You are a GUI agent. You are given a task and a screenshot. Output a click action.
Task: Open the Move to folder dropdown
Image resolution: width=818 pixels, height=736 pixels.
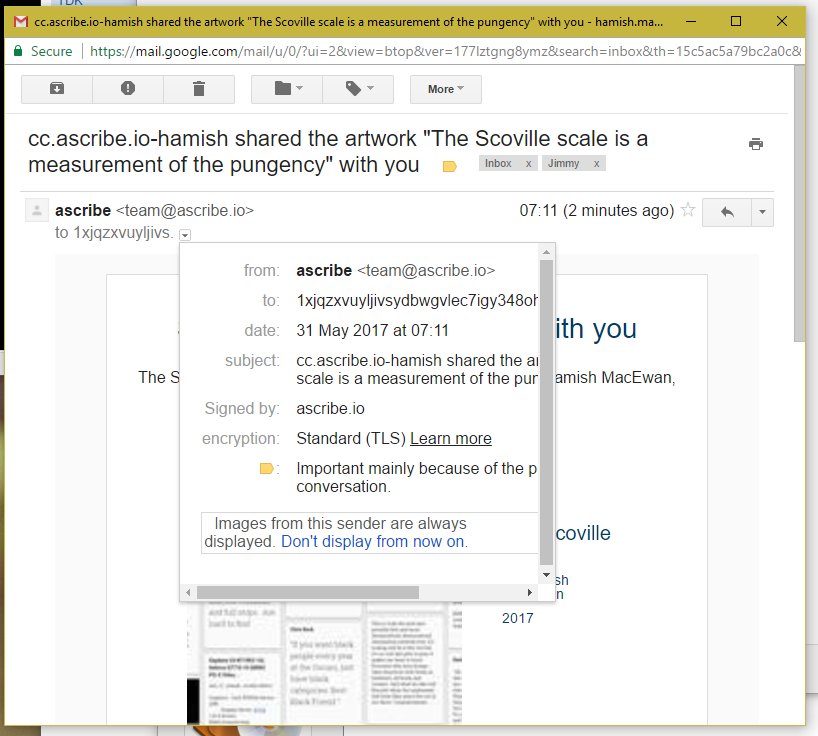287,89
